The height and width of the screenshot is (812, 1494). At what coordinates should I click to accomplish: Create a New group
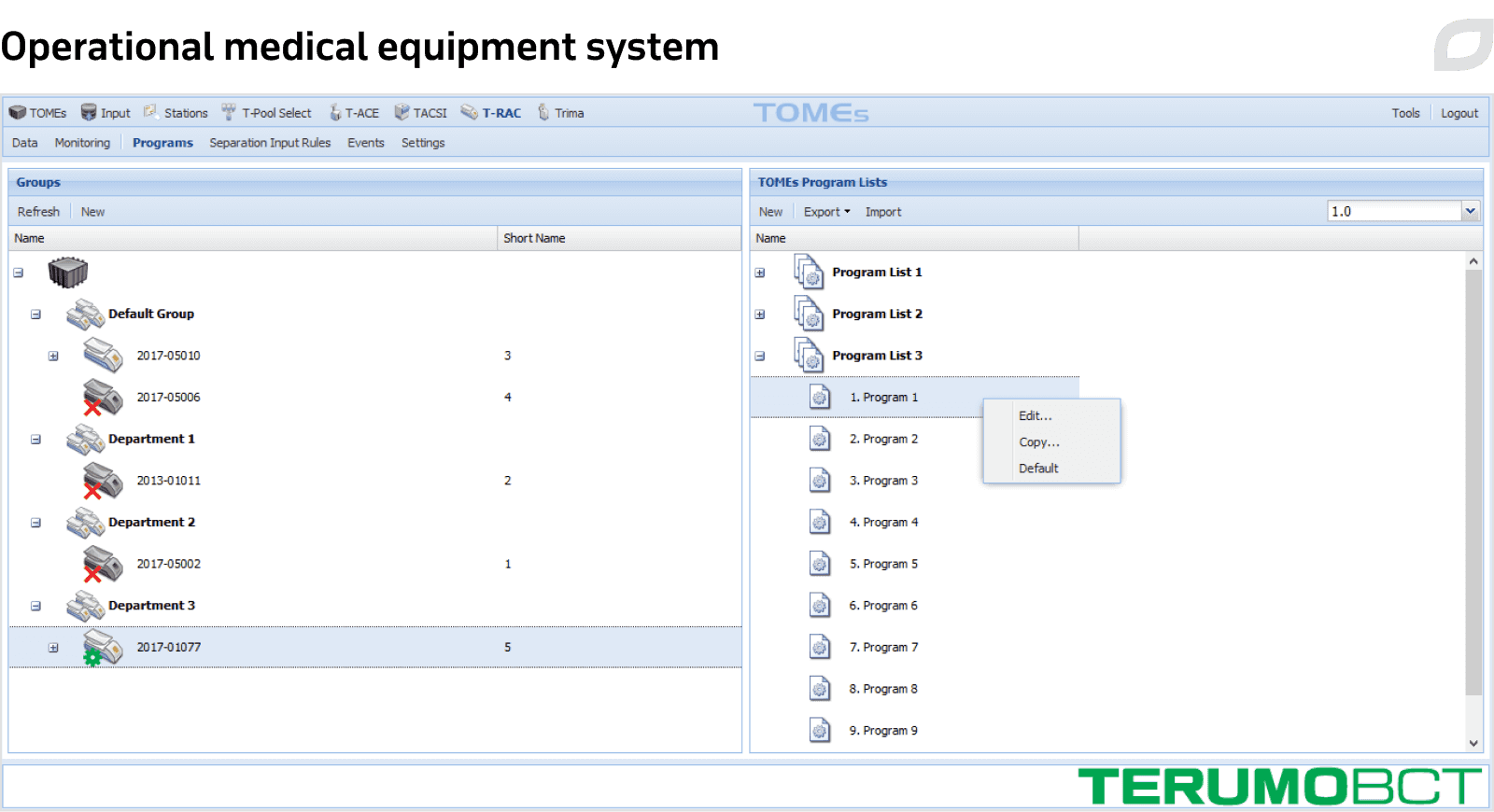pos(92,212)
